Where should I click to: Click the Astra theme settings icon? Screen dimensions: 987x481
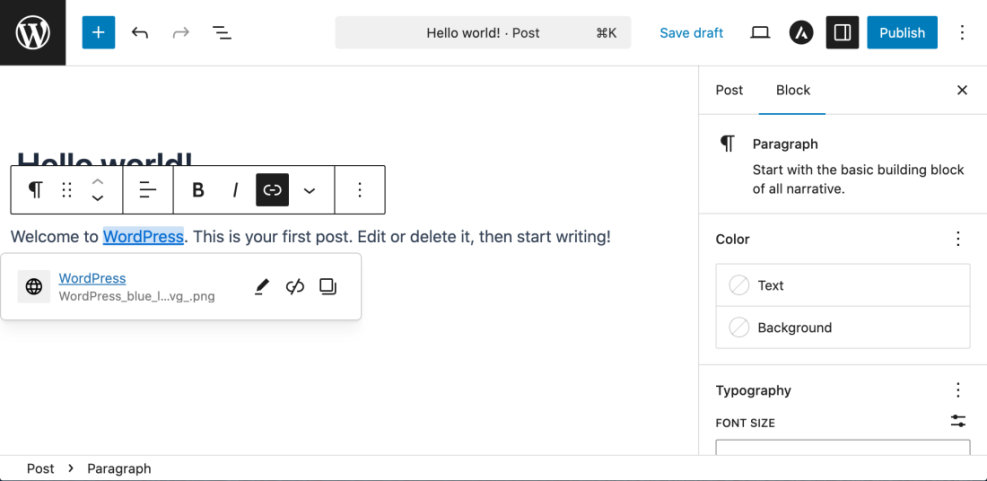[x=801, y=33]
